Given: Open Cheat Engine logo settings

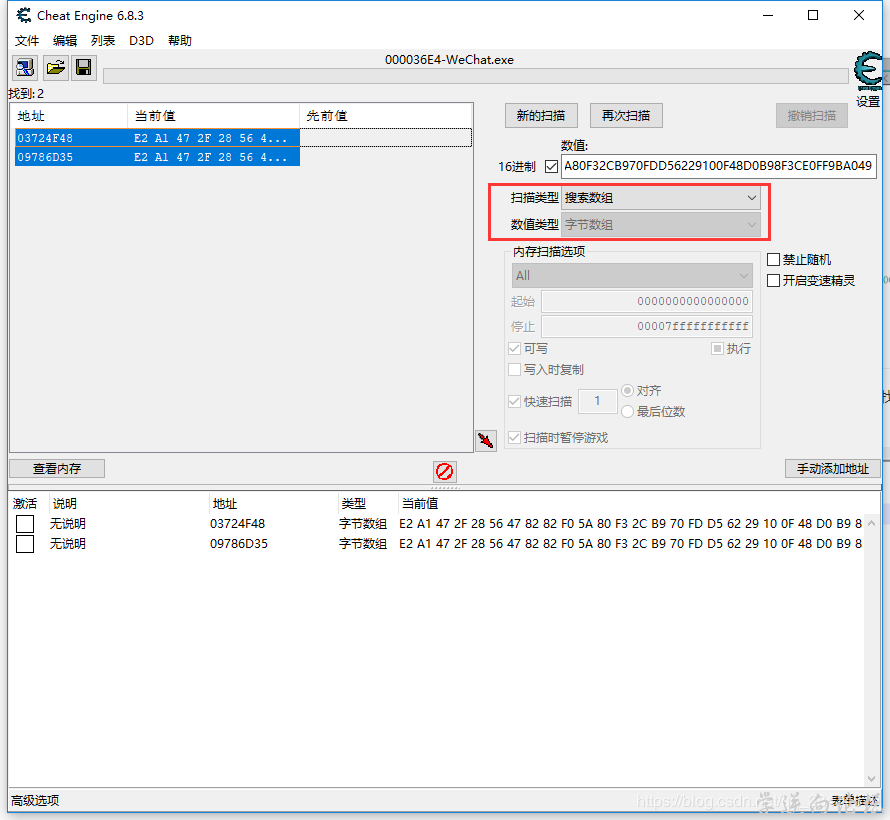Looking at the screenshot, I should click(x=868, y=70).
